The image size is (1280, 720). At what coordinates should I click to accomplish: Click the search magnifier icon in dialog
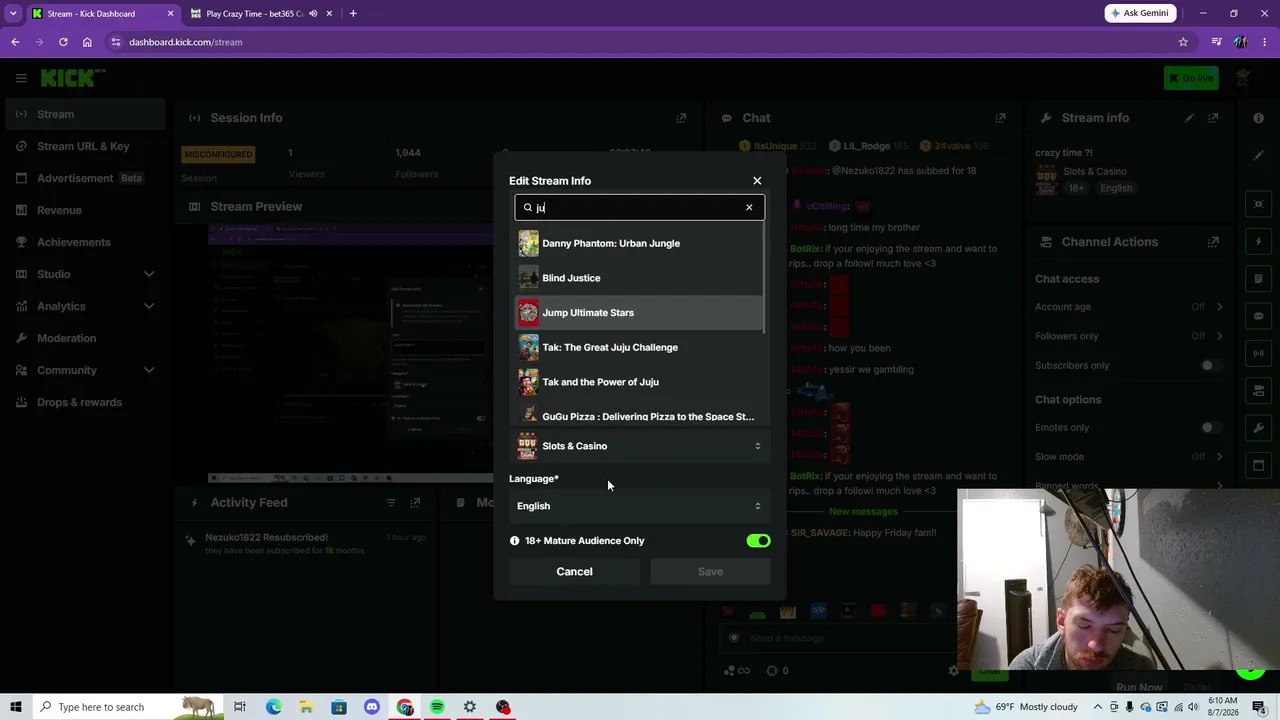pyautogui.click(x=528, y=208)
